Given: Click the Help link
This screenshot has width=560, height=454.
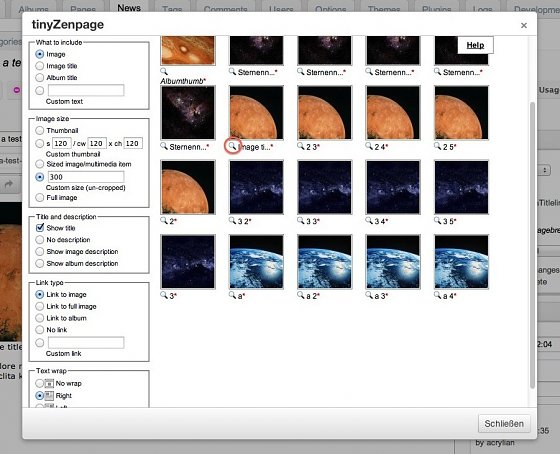Looking at the screenshot, I should (x=475, y=45).
